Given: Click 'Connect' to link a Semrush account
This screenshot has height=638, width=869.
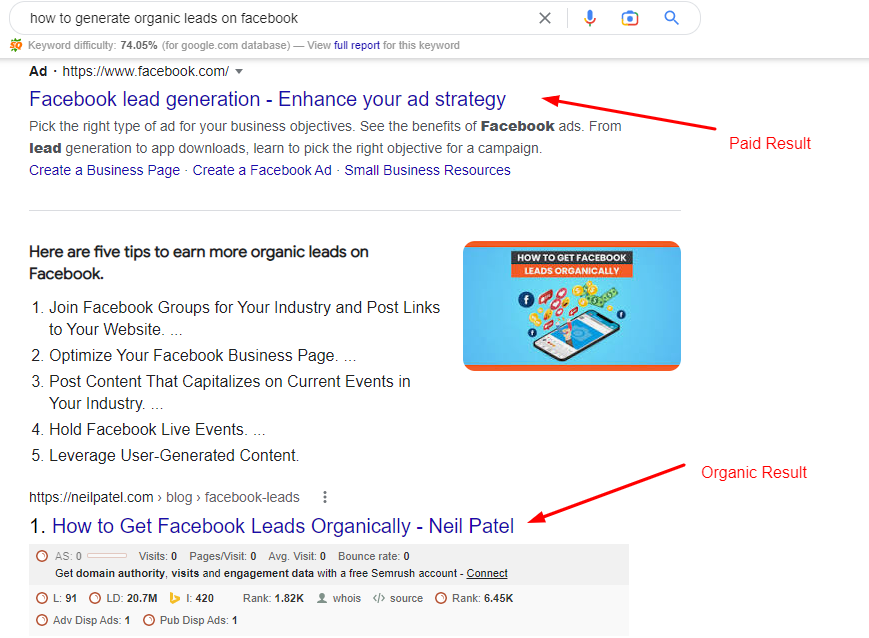Looking at the screenshot, I should 487,573.
